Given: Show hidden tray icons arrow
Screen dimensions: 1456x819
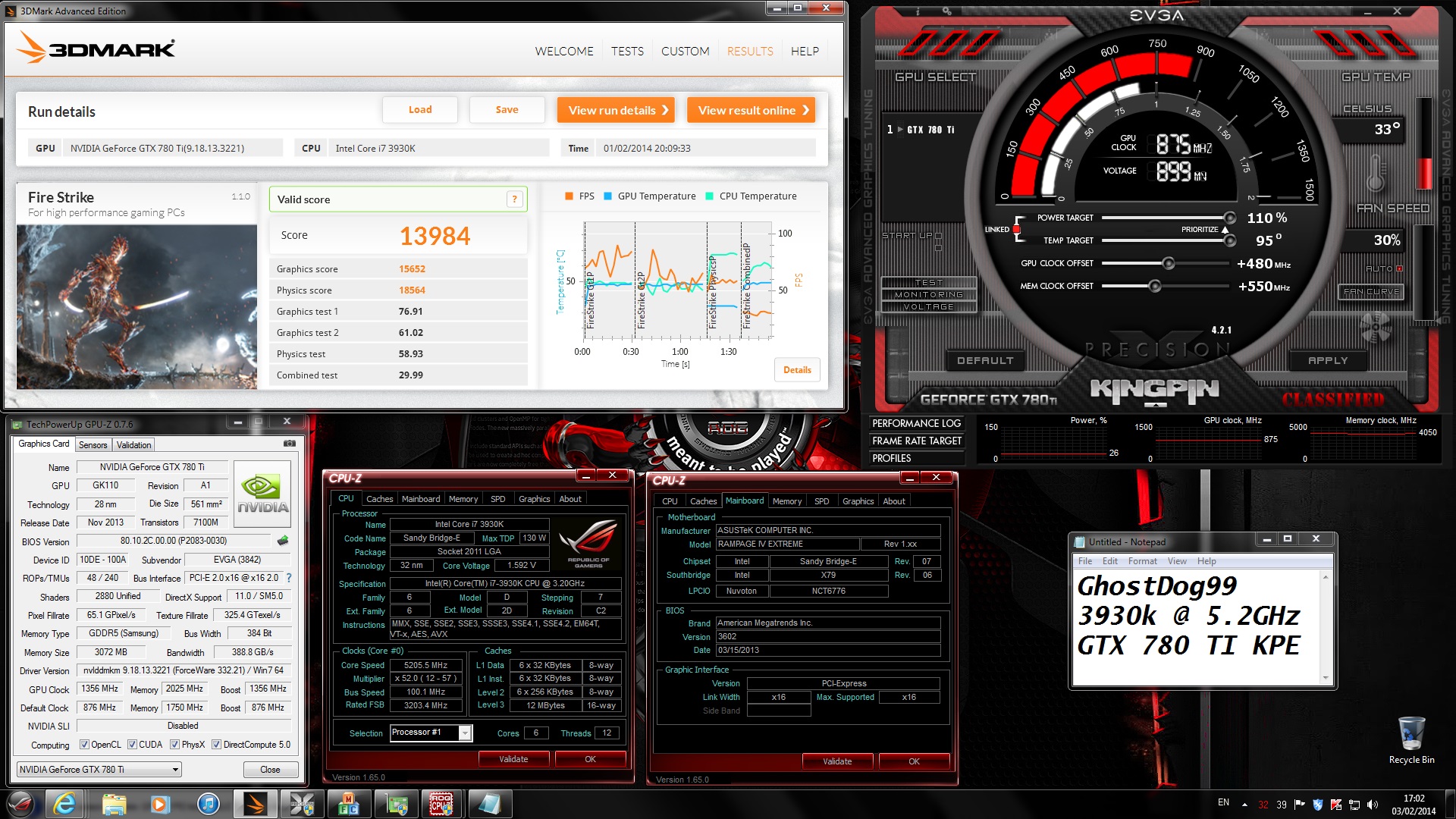Looking at the screenshot, I should (1244, 805).
